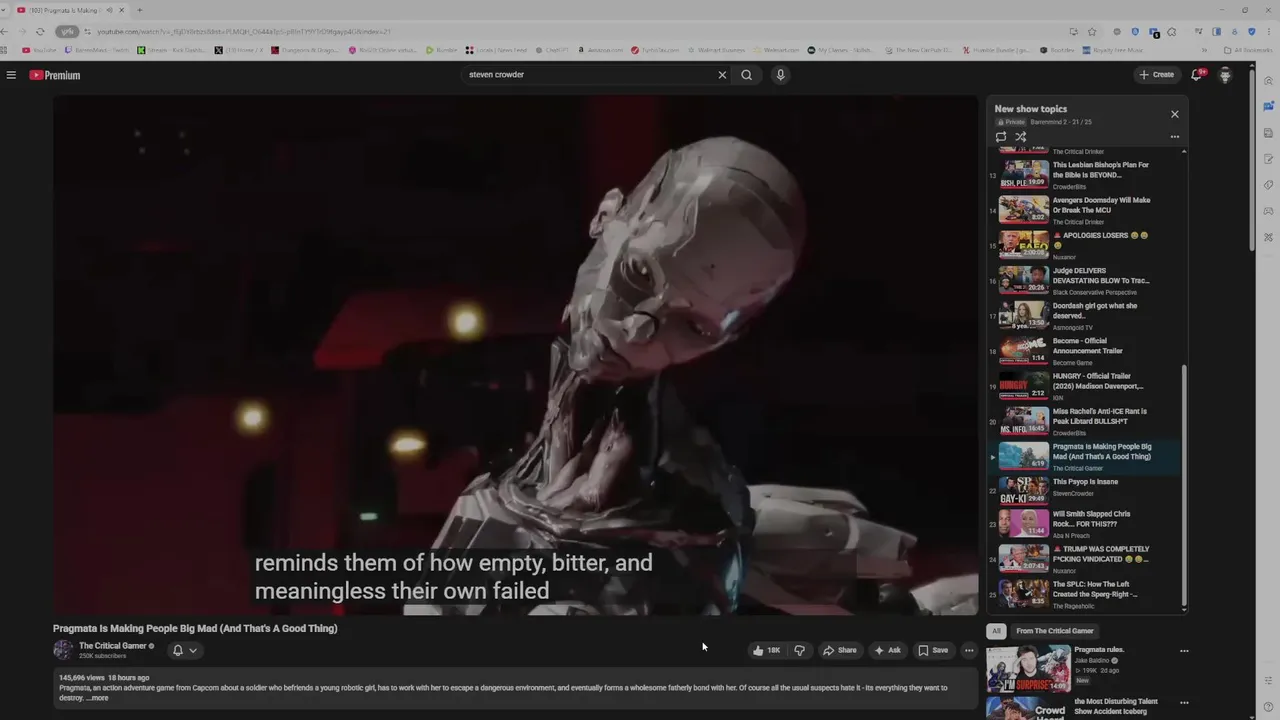Toggle shuffle playlist in New show topics
This screenshot has width=1280, height=720.
tap(1021, 137)
